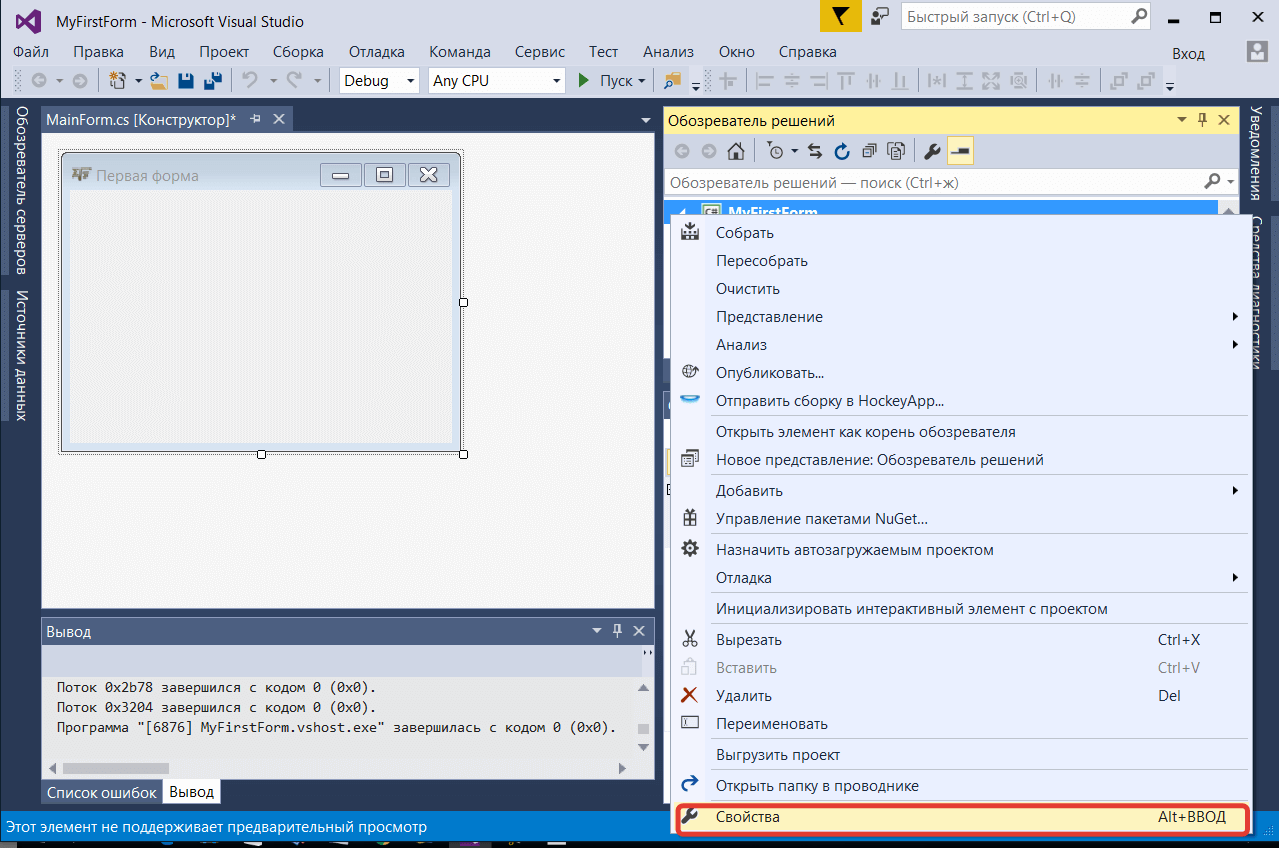
Task: Click the Find in Files toolbar icon
Action: tap(672, 80)
